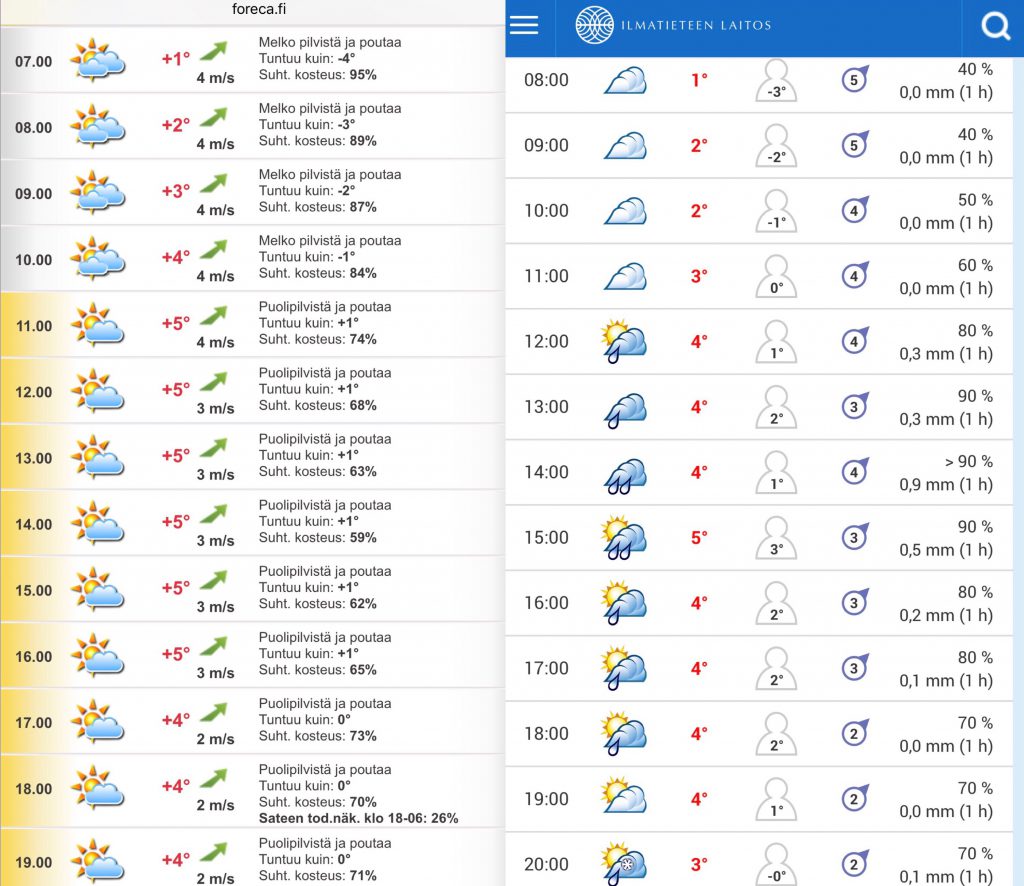This screenshot has height=886, width=1024.
Task: Click the '0,9 mm (1 h)' rainfall value
Action: pos(946,484)
